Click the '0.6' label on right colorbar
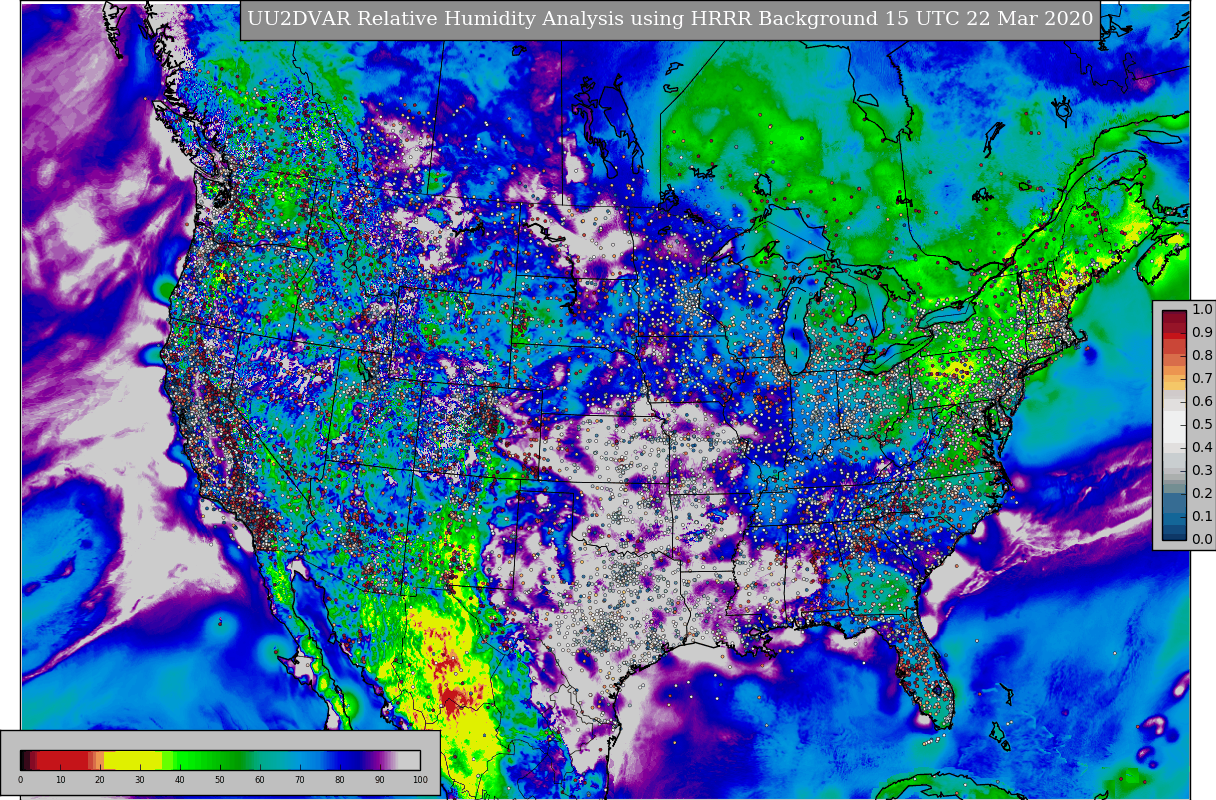 pyautogui.click(x=1202, y=402)
